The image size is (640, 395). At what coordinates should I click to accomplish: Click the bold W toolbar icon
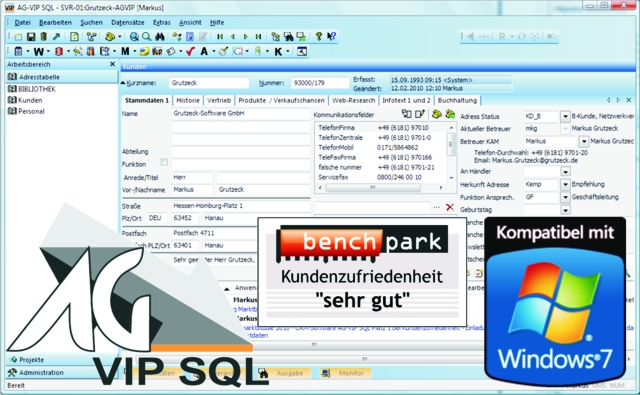pos(38,51)
